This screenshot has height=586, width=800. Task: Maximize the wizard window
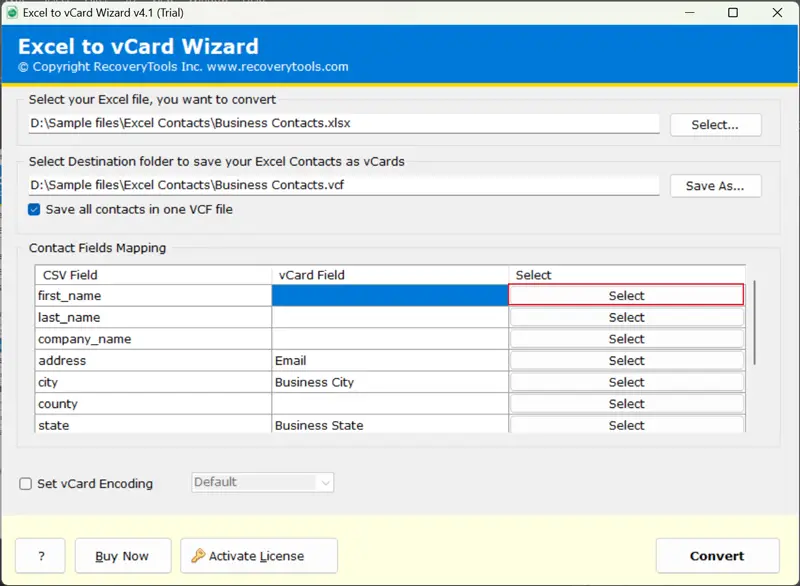pyautogui.click(x=733, y=13)
